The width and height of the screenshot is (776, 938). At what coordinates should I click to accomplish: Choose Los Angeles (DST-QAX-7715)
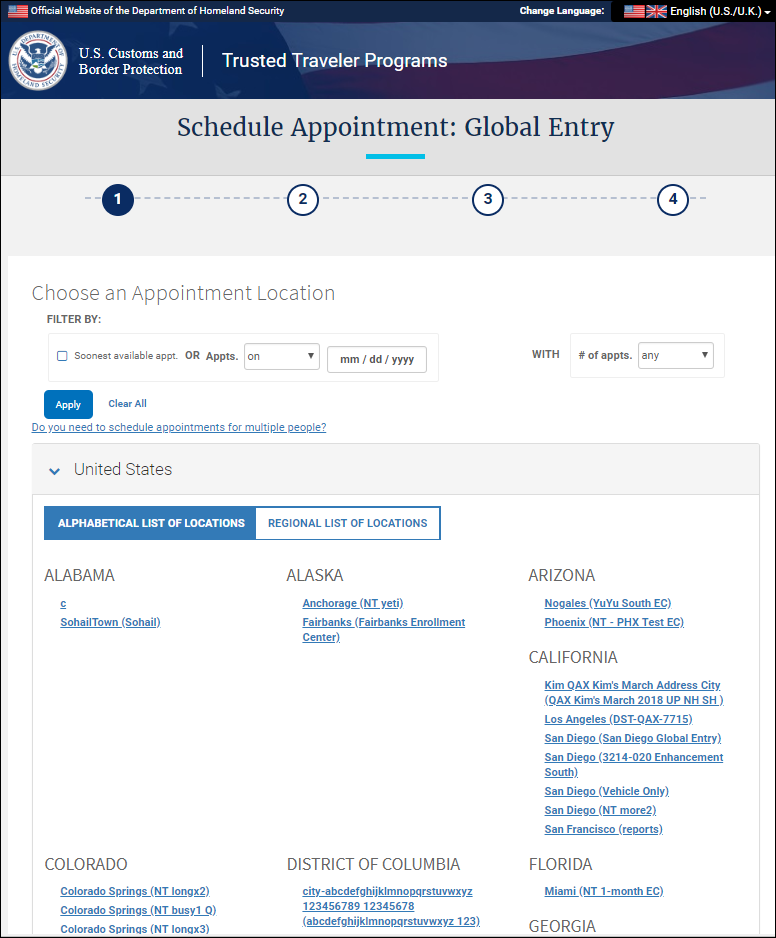click(x=618, y=719)
